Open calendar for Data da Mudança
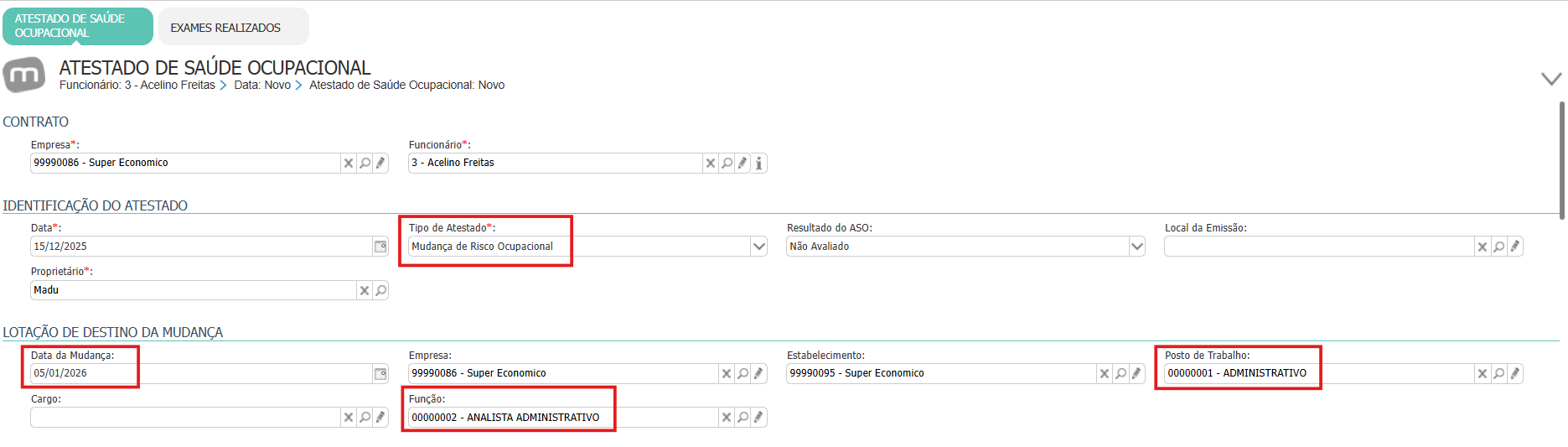 [x=380, y=374]
